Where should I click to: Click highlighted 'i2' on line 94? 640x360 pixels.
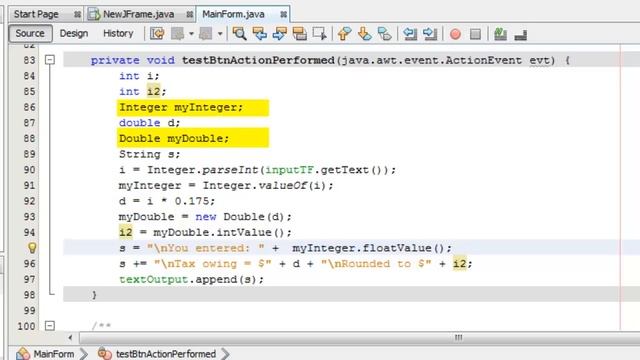126,232
